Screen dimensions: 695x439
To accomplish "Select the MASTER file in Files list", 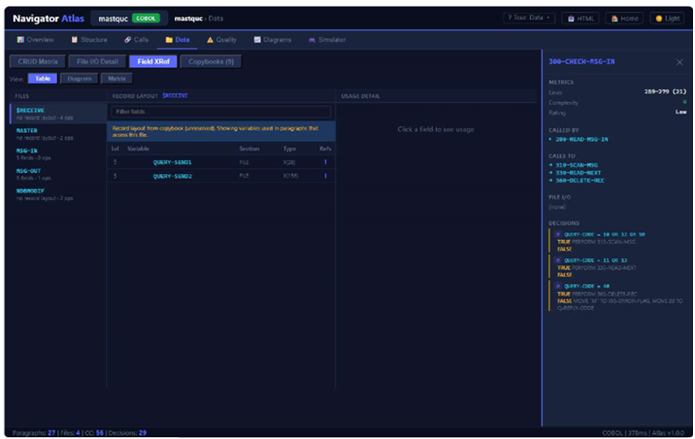I will [59, 134].
